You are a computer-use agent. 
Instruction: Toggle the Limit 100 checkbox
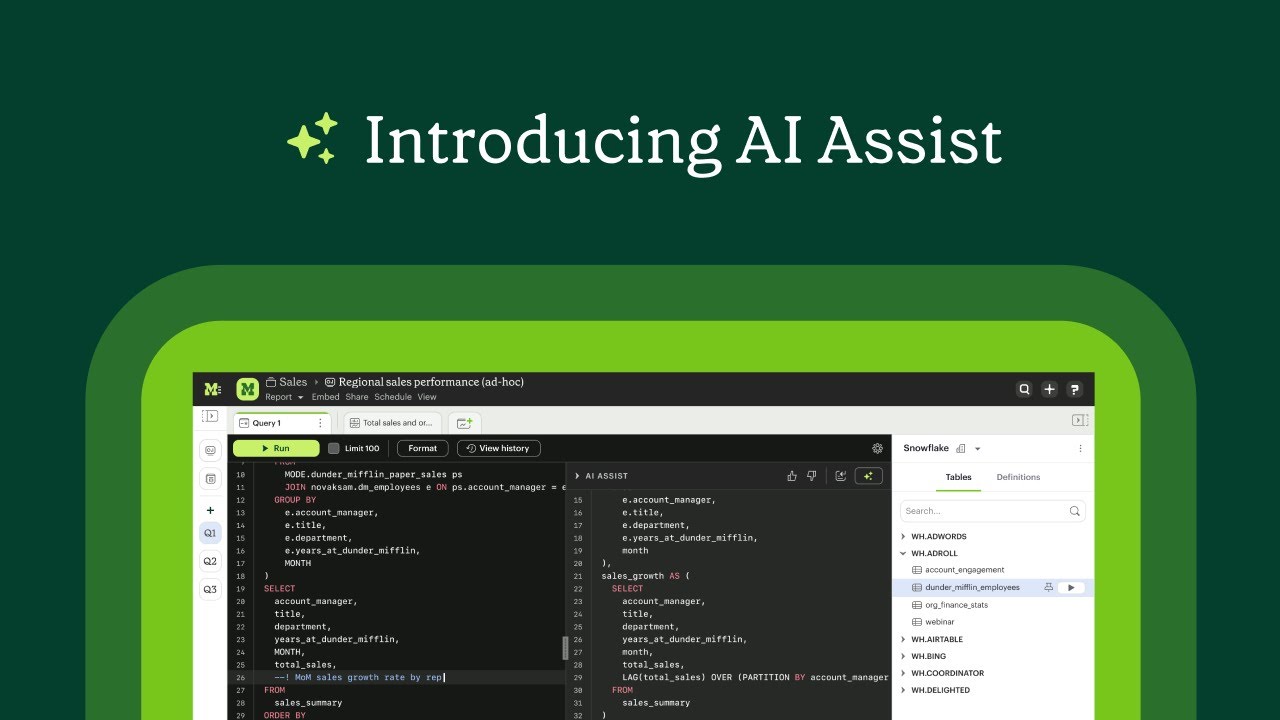pyautogui.click(x=334, y=449)
